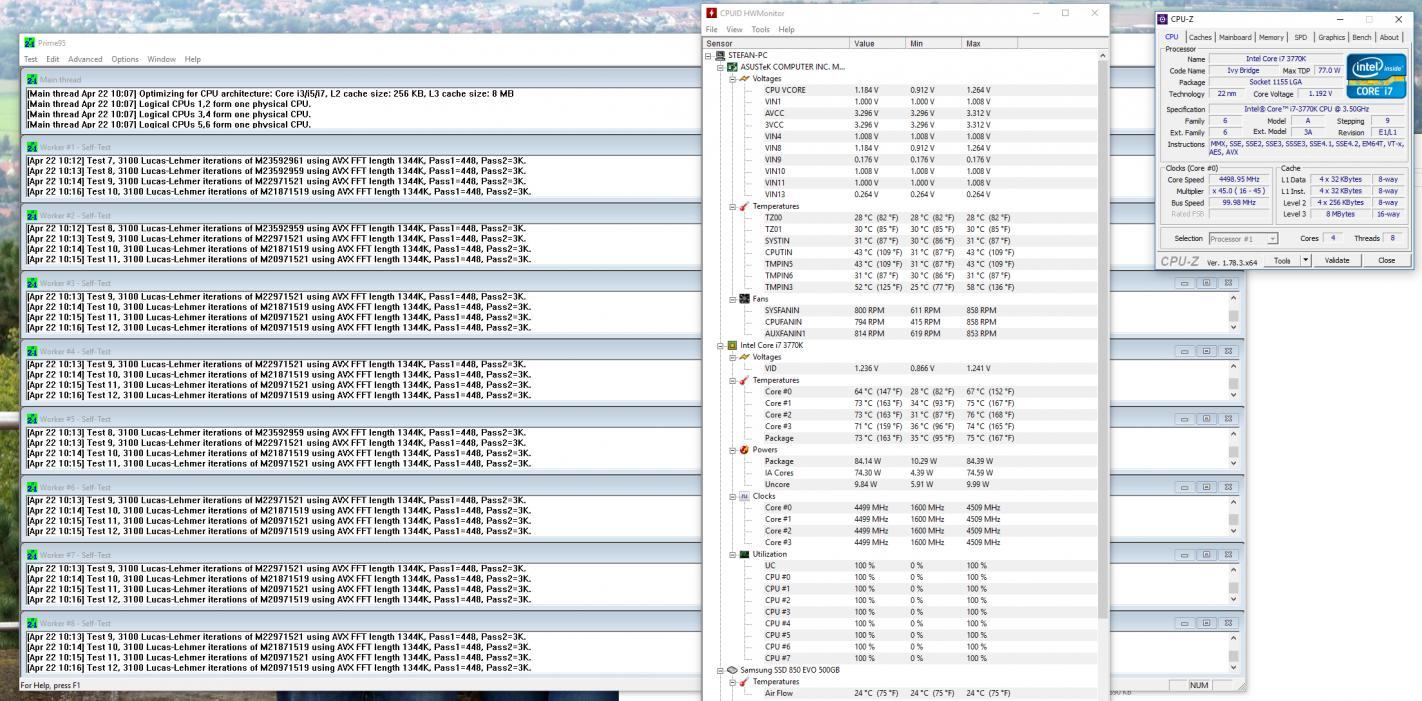Viewport: 1422px width, 701px height.
Task: Collapse the CPU Utilization node
Action: (x=732, y=554)
